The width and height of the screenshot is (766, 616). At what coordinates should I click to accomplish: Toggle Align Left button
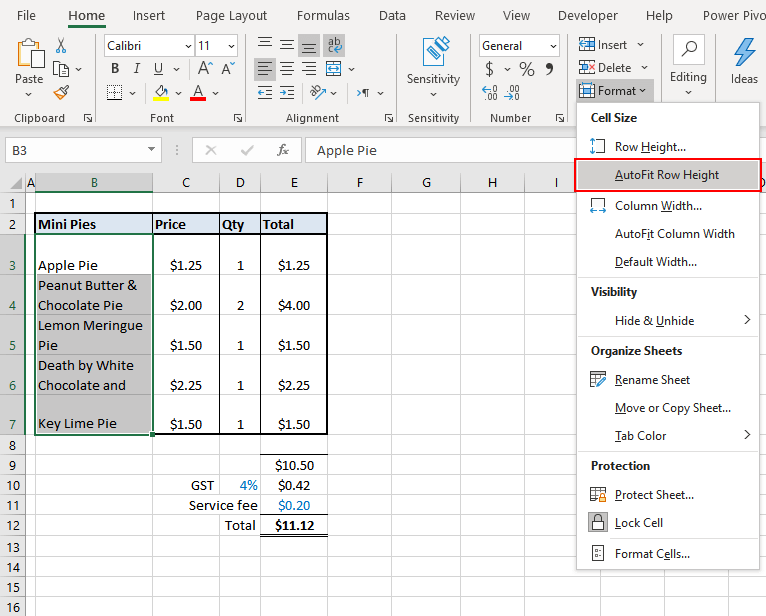(x=265, y=68)
